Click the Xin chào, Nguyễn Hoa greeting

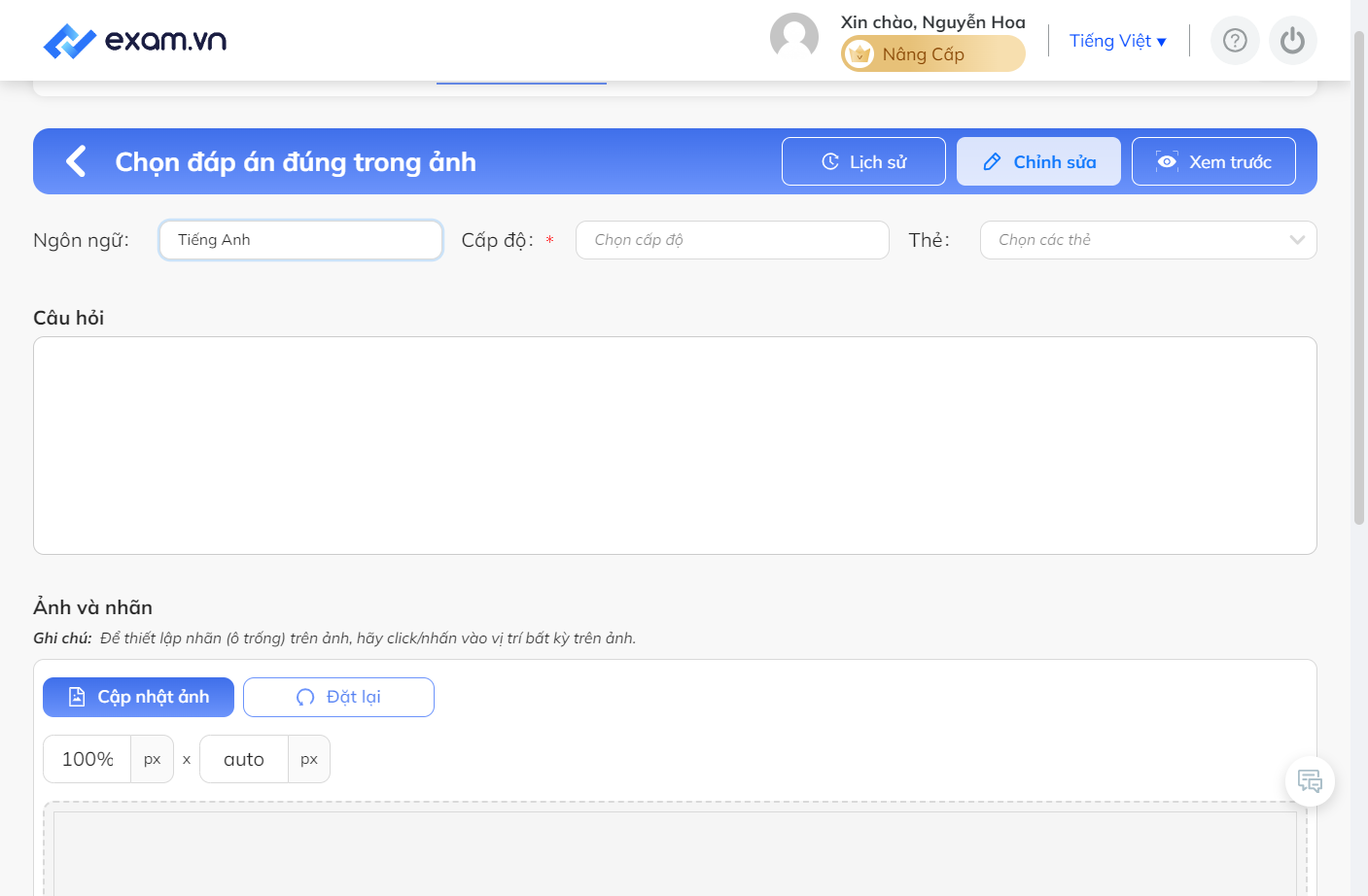[x=933, y=21]
